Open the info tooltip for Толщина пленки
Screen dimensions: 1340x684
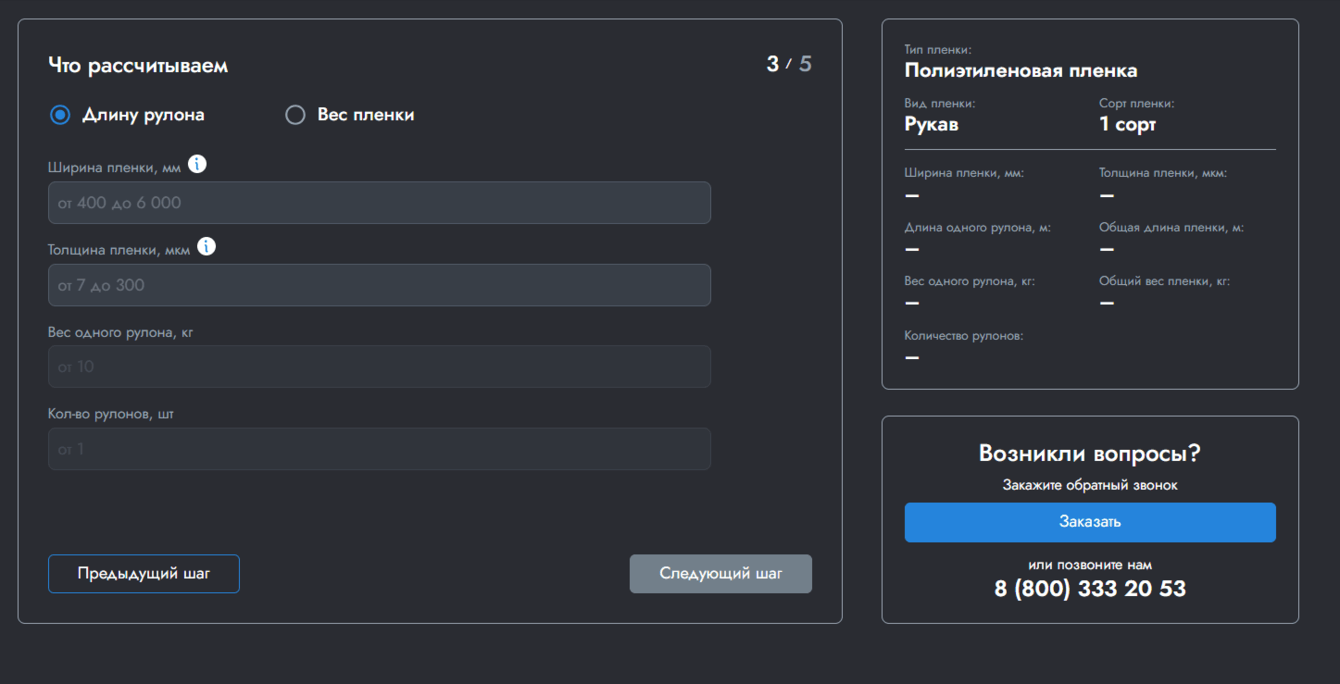206,247
